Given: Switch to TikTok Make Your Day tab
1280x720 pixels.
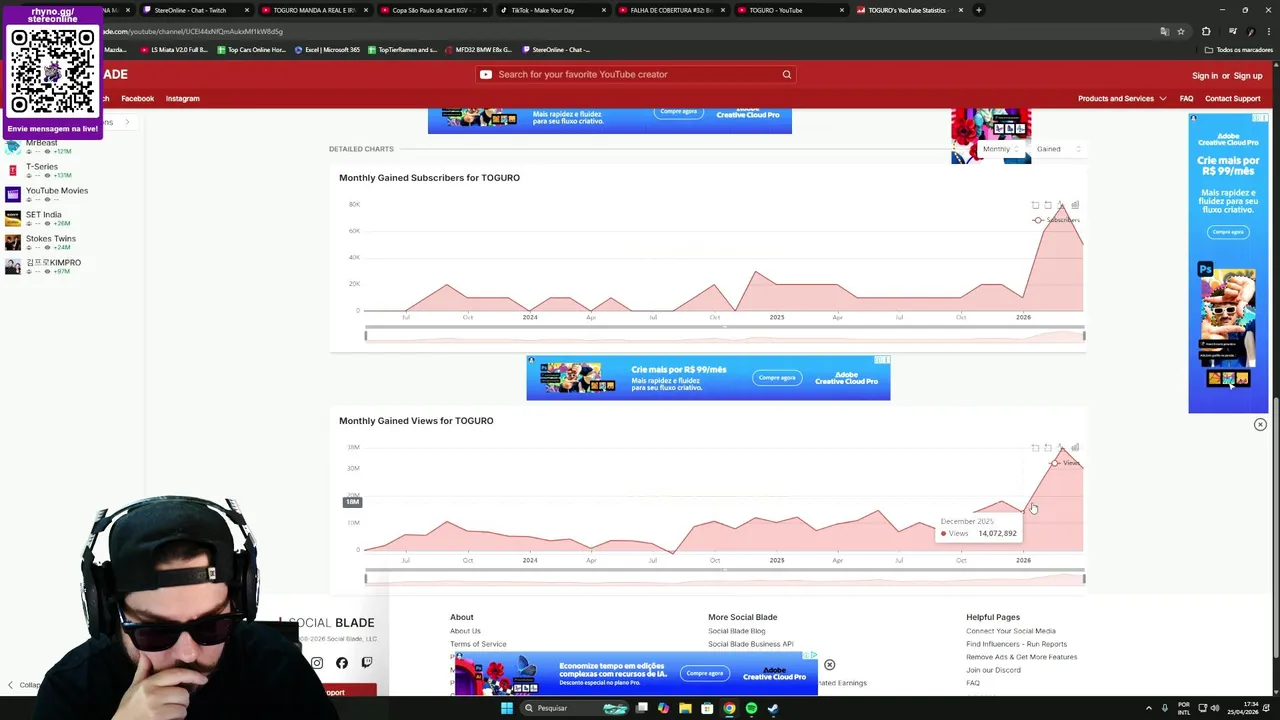Looking at the screenshot, I should (552, 10).
